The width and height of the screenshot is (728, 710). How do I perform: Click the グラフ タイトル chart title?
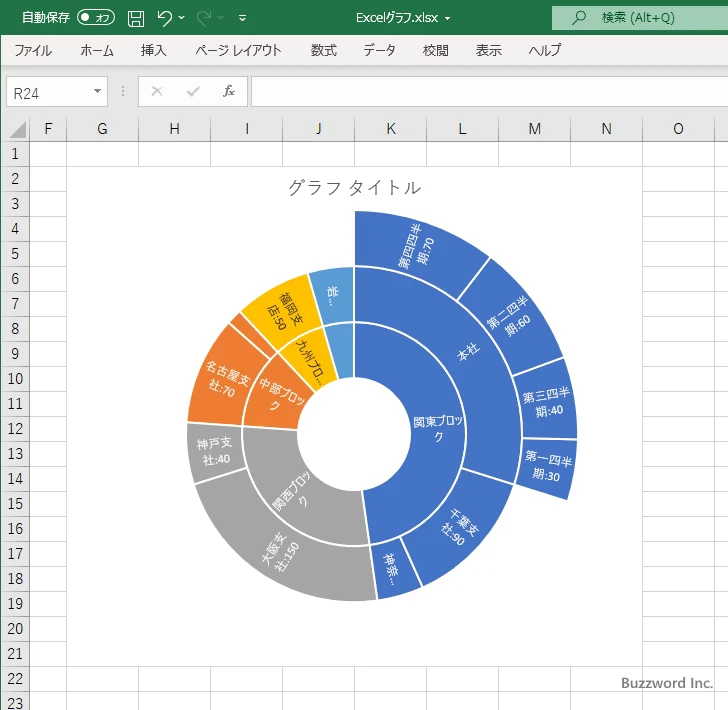tap(355, 188)
